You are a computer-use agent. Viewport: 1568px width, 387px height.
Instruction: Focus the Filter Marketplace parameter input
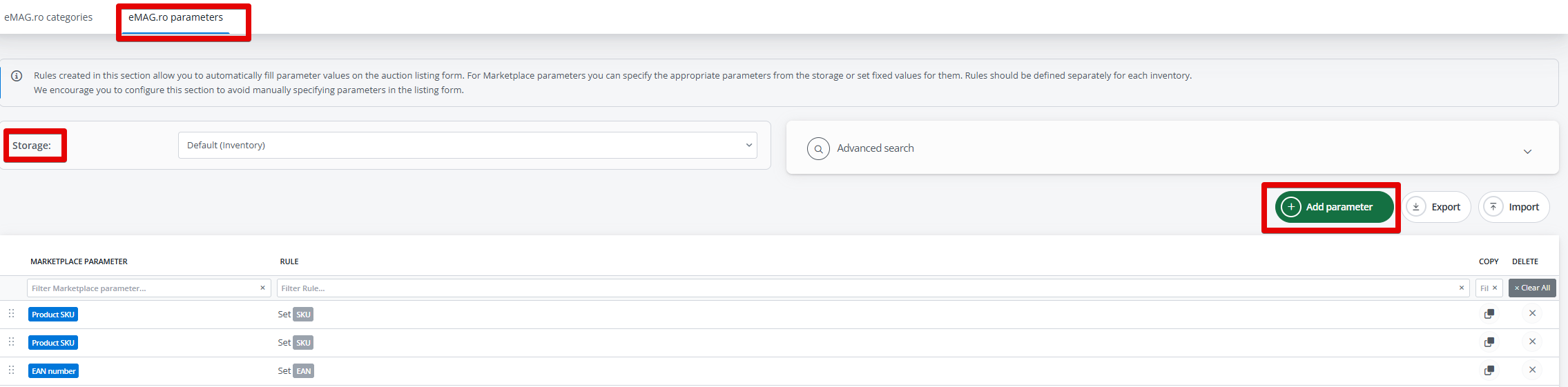[142, 288]
